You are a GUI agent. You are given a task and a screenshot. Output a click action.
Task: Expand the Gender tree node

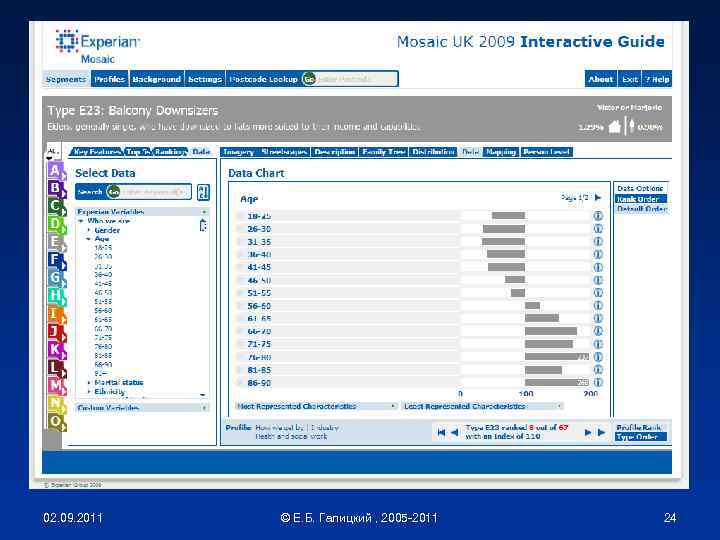[x=89, y=230]
